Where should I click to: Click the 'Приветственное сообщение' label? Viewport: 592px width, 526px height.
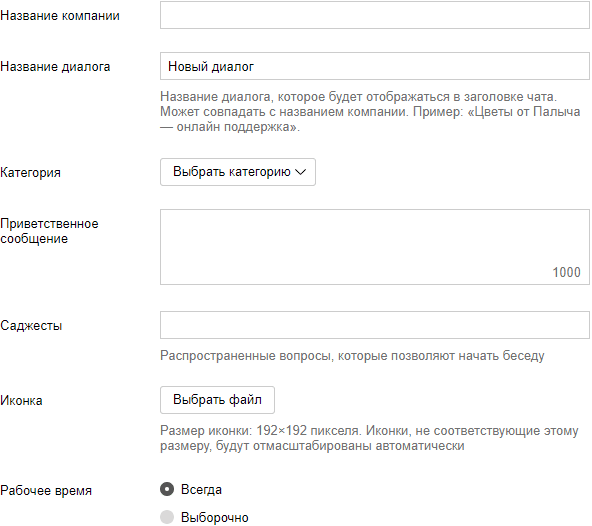point(49,231)
